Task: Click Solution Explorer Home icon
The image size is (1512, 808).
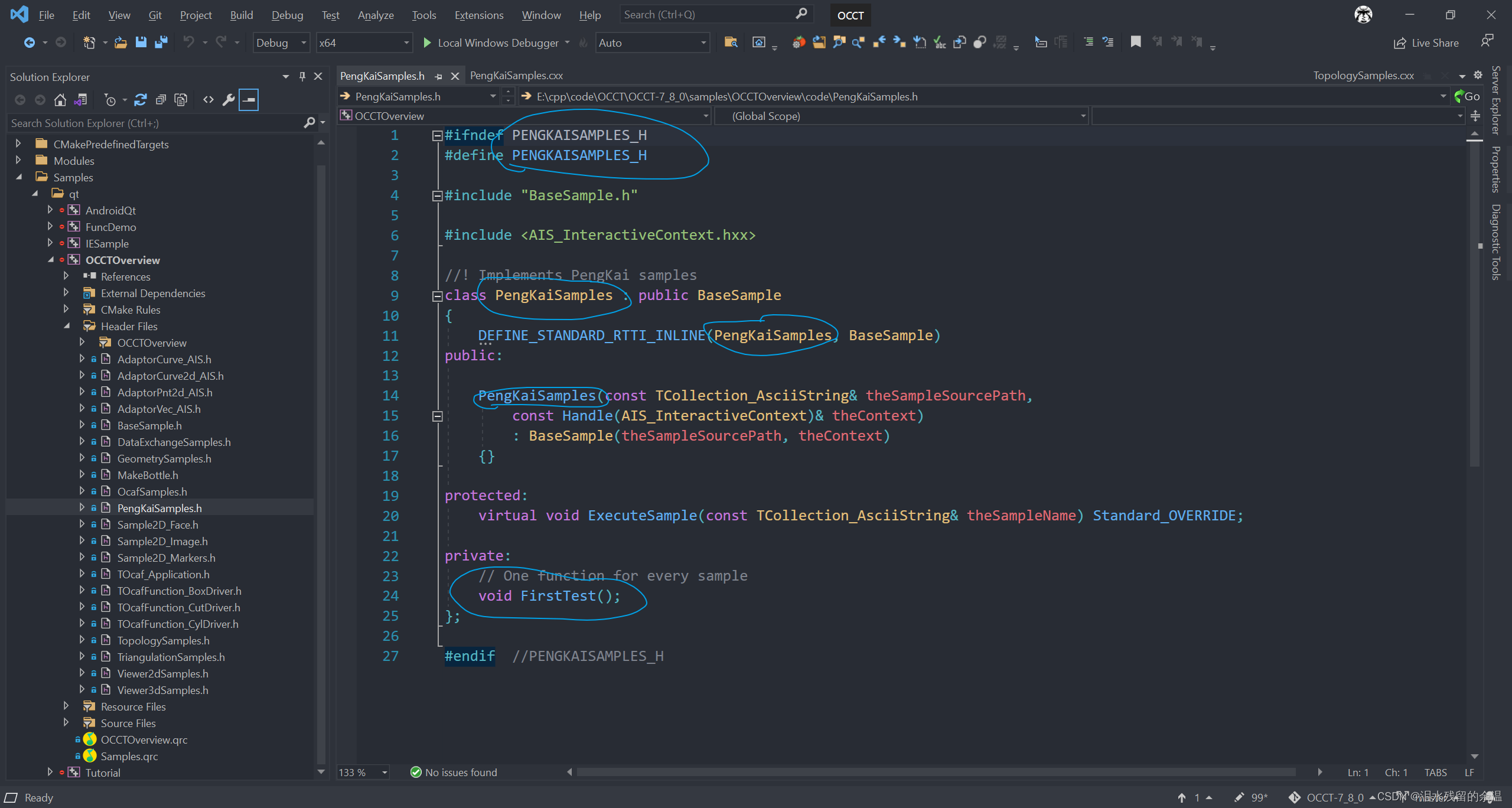Action: [60, 100]
